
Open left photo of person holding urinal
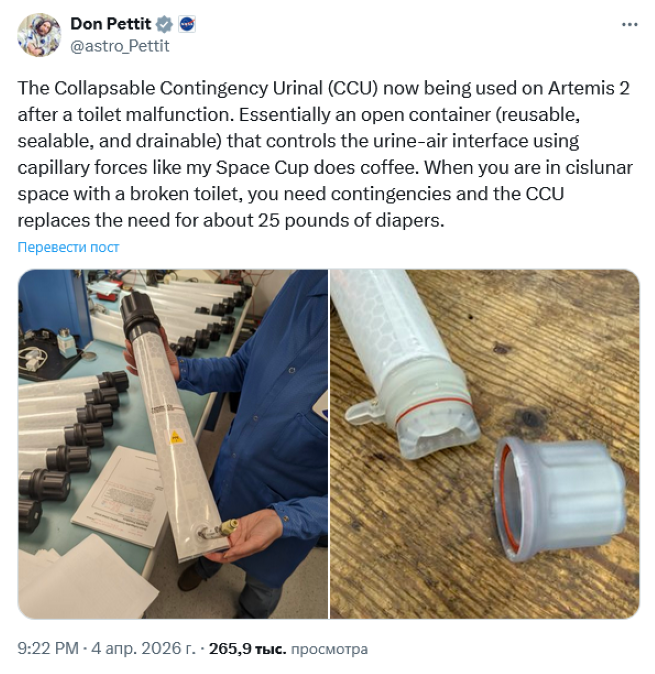(x=173, y=444)
